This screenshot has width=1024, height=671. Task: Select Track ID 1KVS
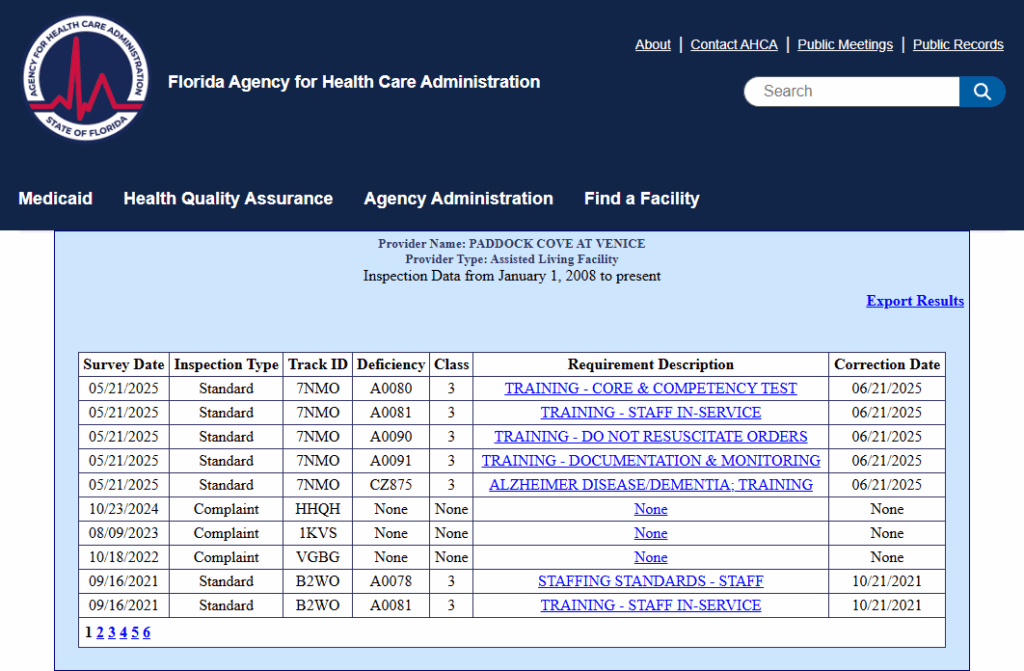click(x=317, y=533)
